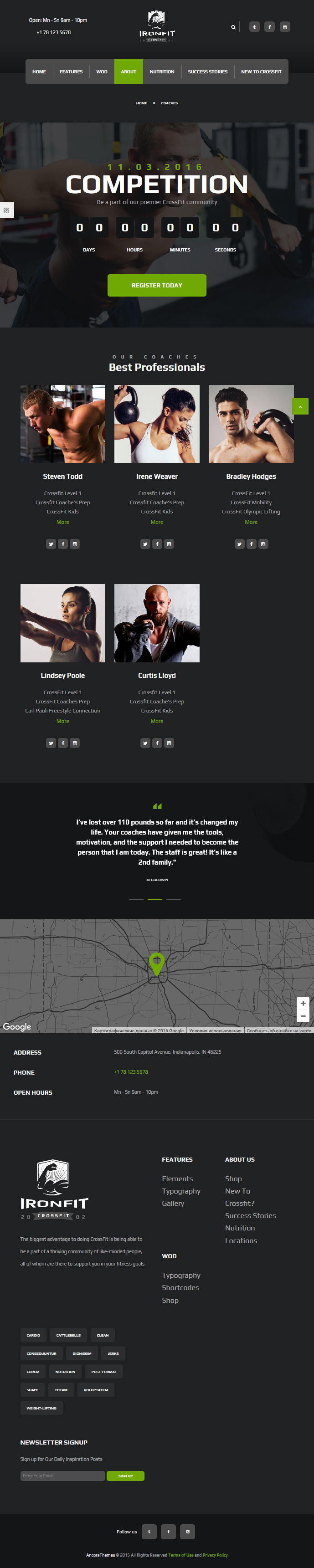Click the Tumblr icon in header

(x=254, y=27)
